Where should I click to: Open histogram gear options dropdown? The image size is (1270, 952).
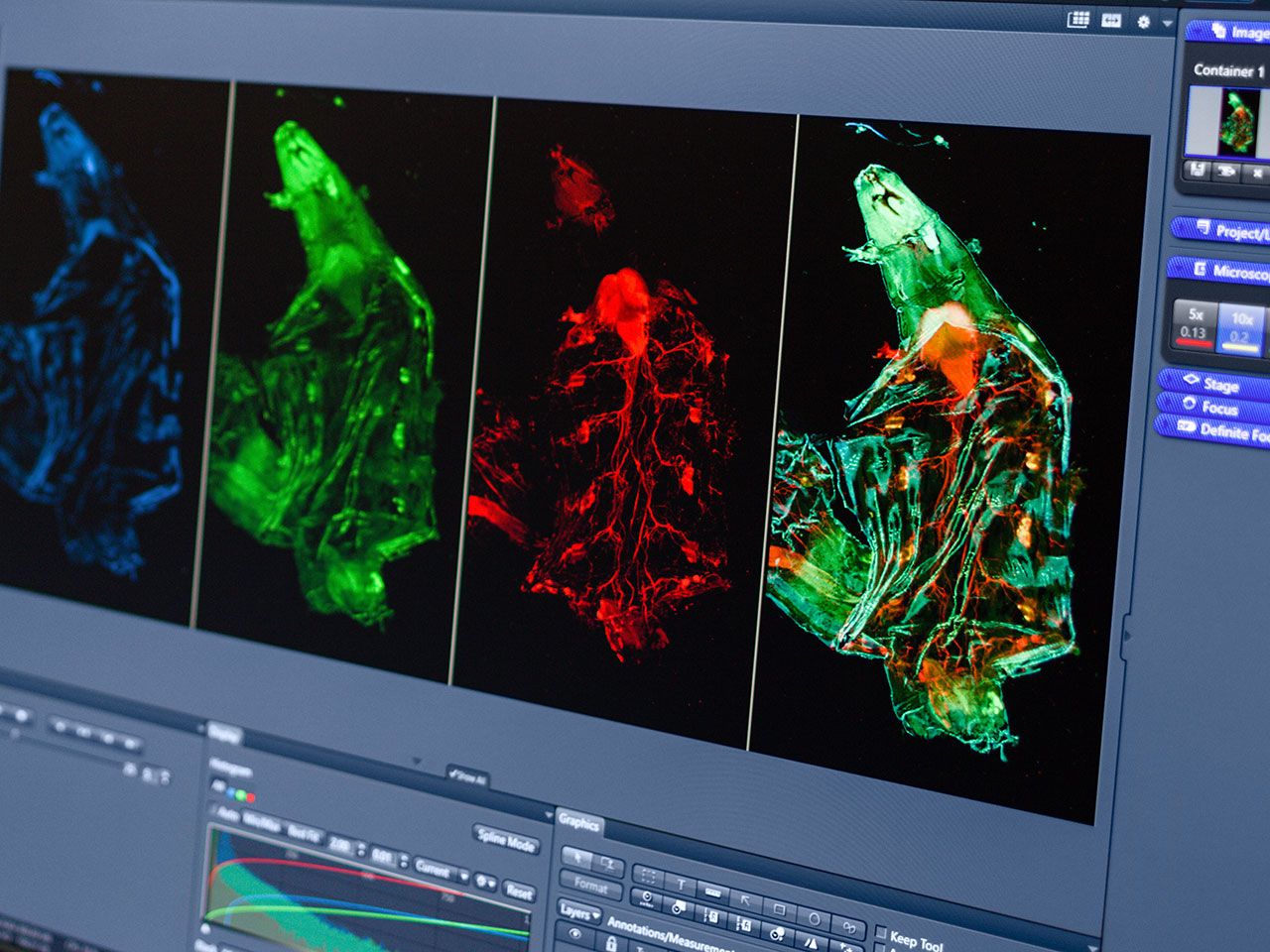tap(485, 882)
